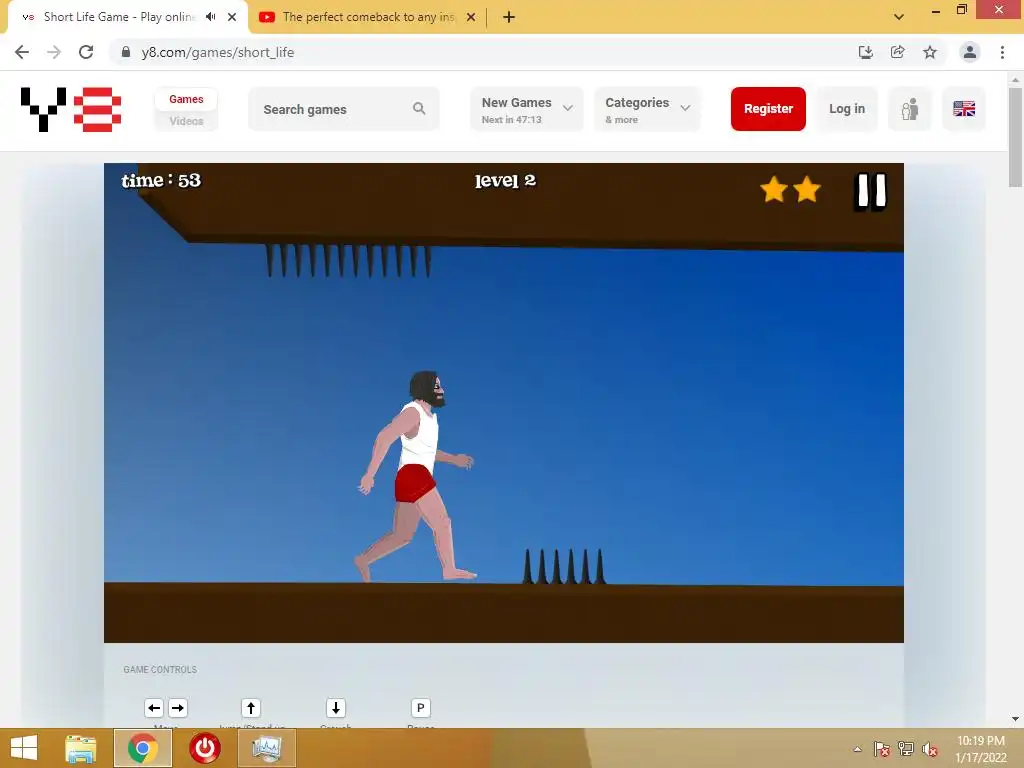Open the gray parental guide figure icon
Viewport: 1024px width, 768px height.
(910, 108)
